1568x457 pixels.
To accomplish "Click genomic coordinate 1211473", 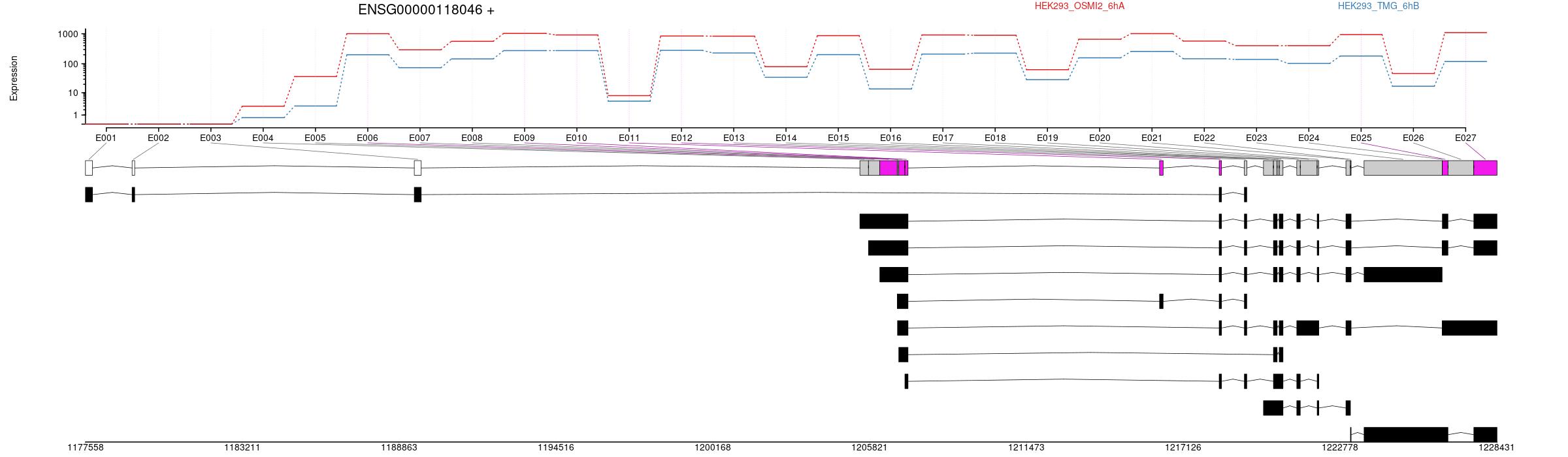I will click(1026, 447).
